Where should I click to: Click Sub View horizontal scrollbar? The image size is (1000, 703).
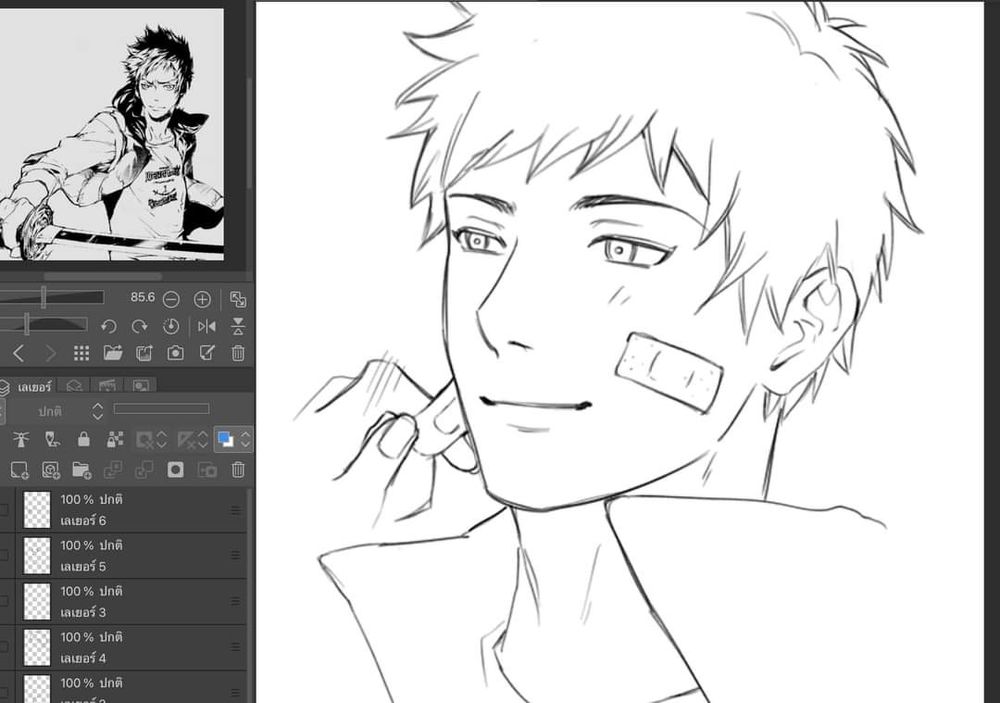click(102, 276)
